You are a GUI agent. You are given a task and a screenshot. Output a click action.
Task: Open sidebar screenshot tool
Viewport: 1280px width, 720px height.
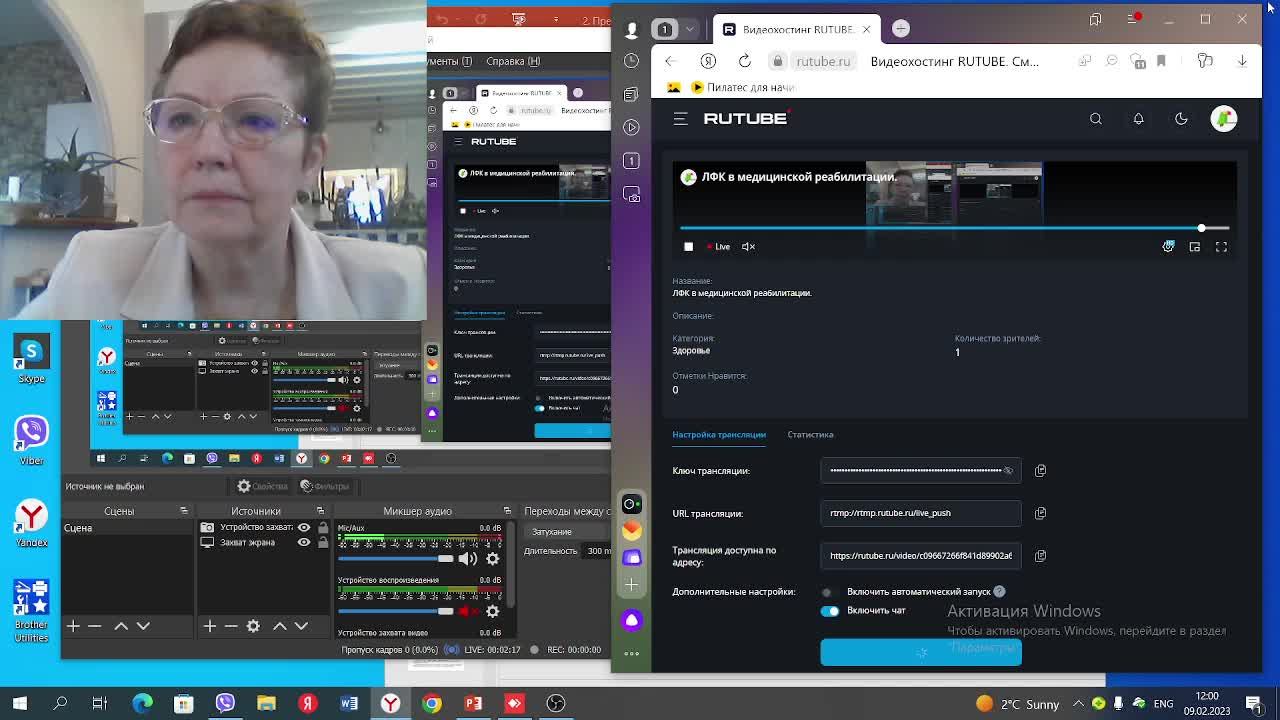click(x=632, y=194)
